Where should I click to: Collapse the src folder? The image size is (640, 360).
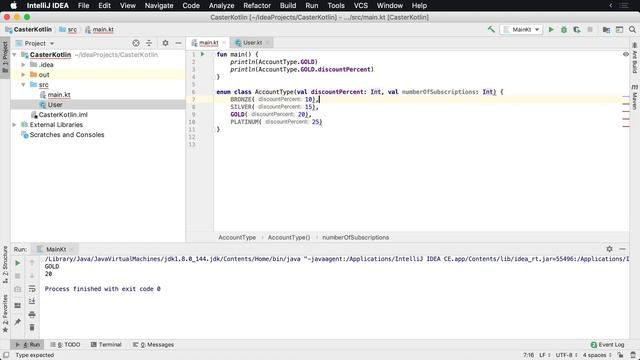coord(23,84)
